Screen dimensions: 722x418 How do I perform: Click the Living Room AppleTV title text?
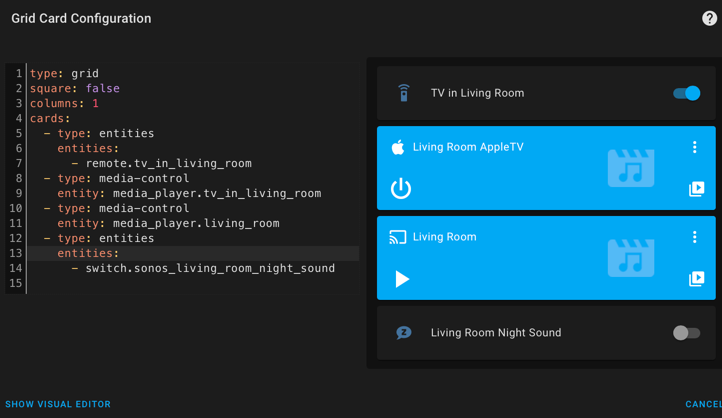468,147
